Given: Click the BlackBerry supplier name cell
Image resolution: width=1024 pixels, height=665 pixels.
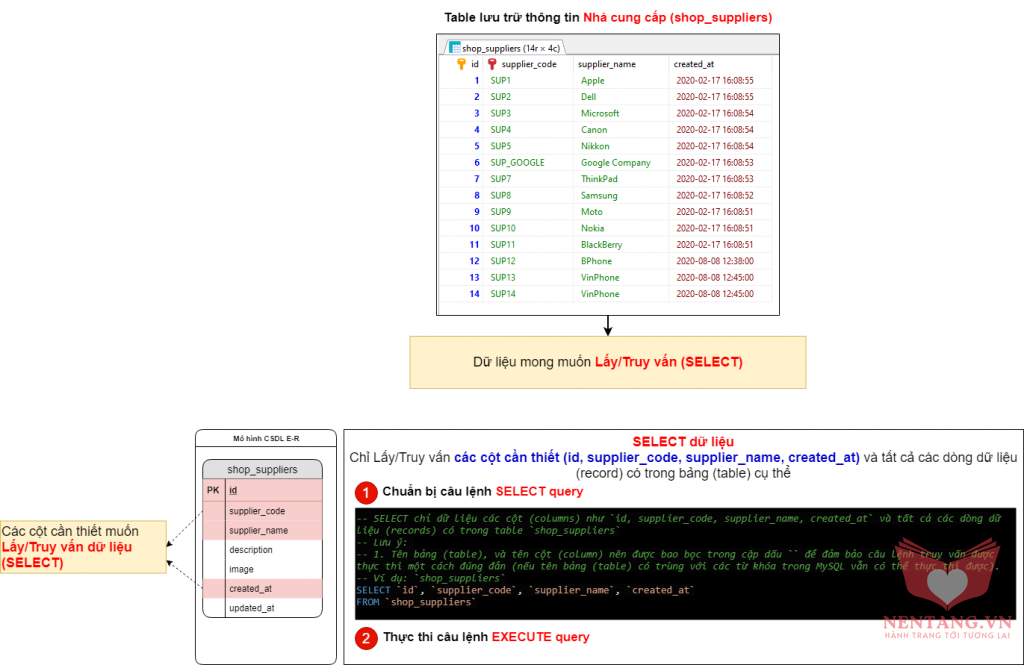Looking at the screenshot, I should (601, 245).
